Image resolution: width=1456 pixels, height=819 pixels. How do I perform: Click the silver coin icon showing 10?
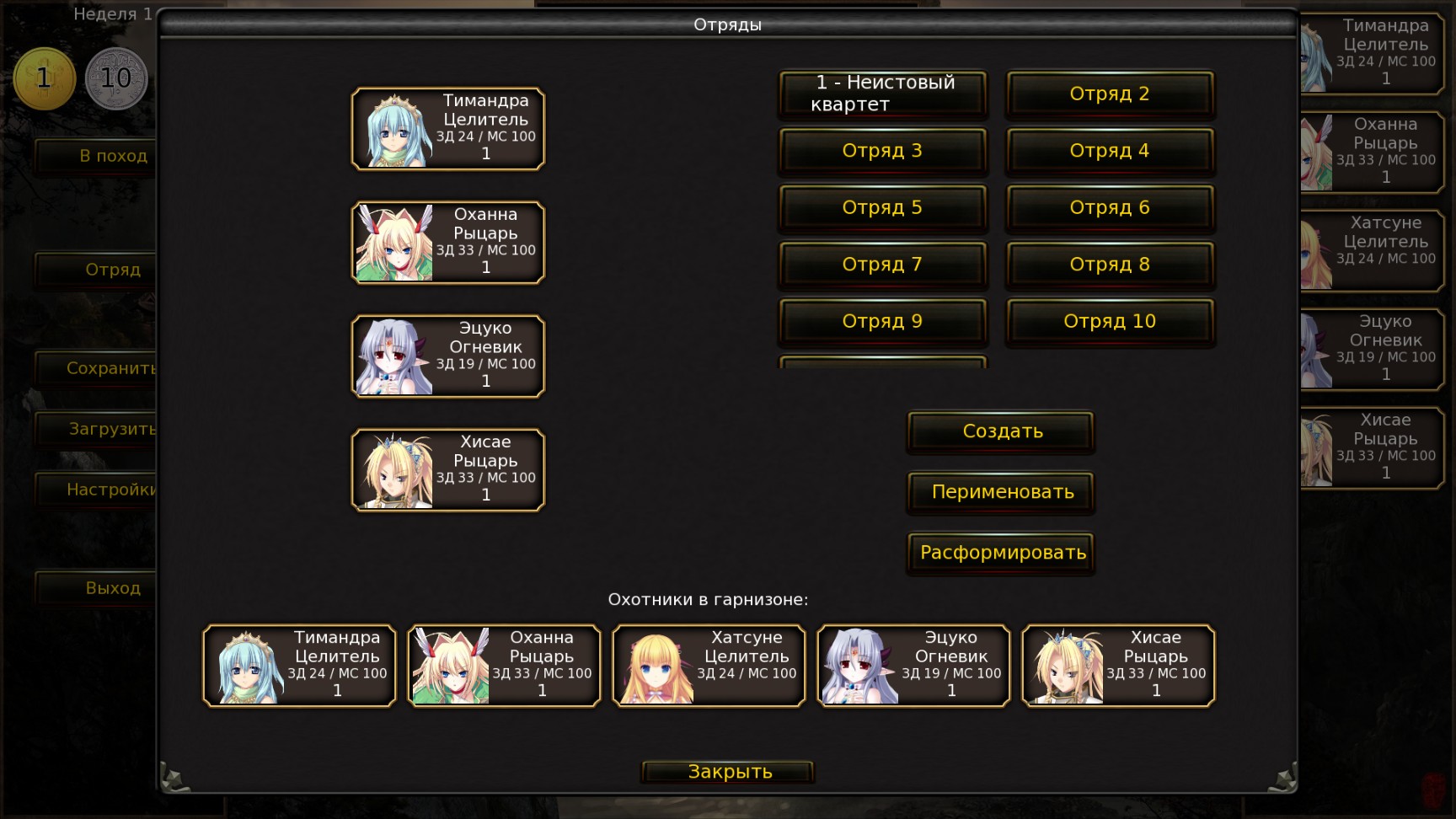coord(116,79)
